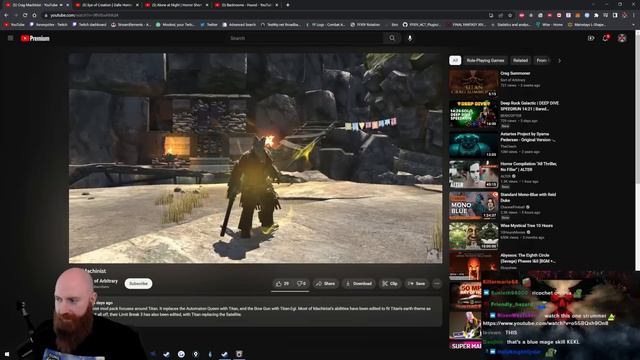Open Asterios Project video title
Screen dimensions: 640x360
point(527,137)
